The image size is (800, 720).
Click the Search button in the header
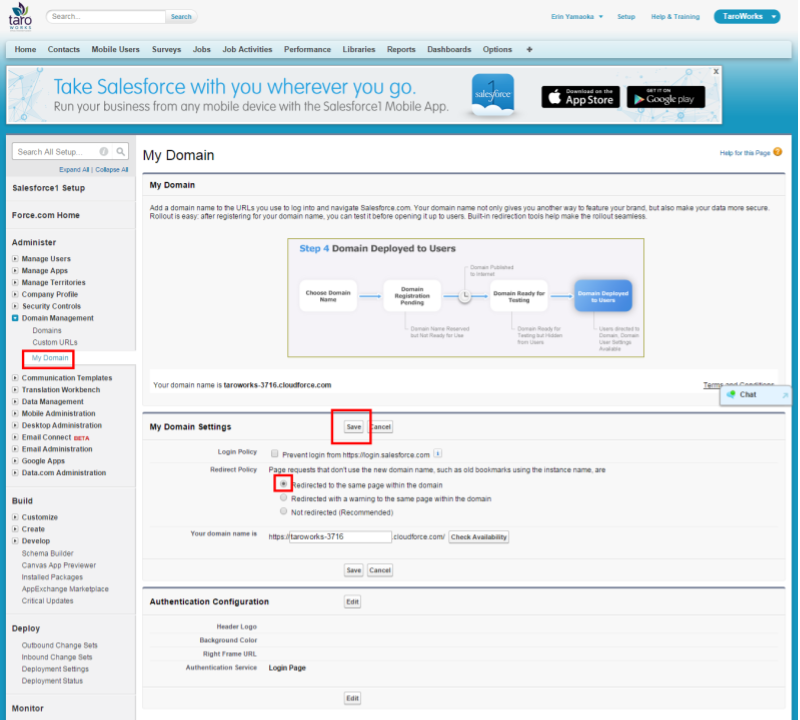point(181,17)
